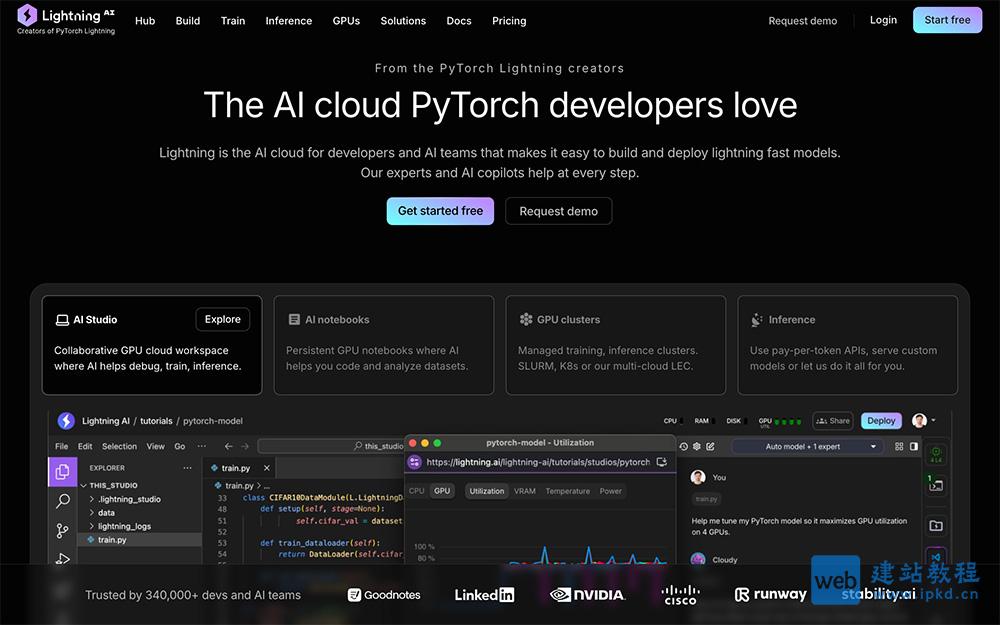The image size is (1000, 625).
Task: Open the Pricing menu item
Action: [x=509, y=20]
